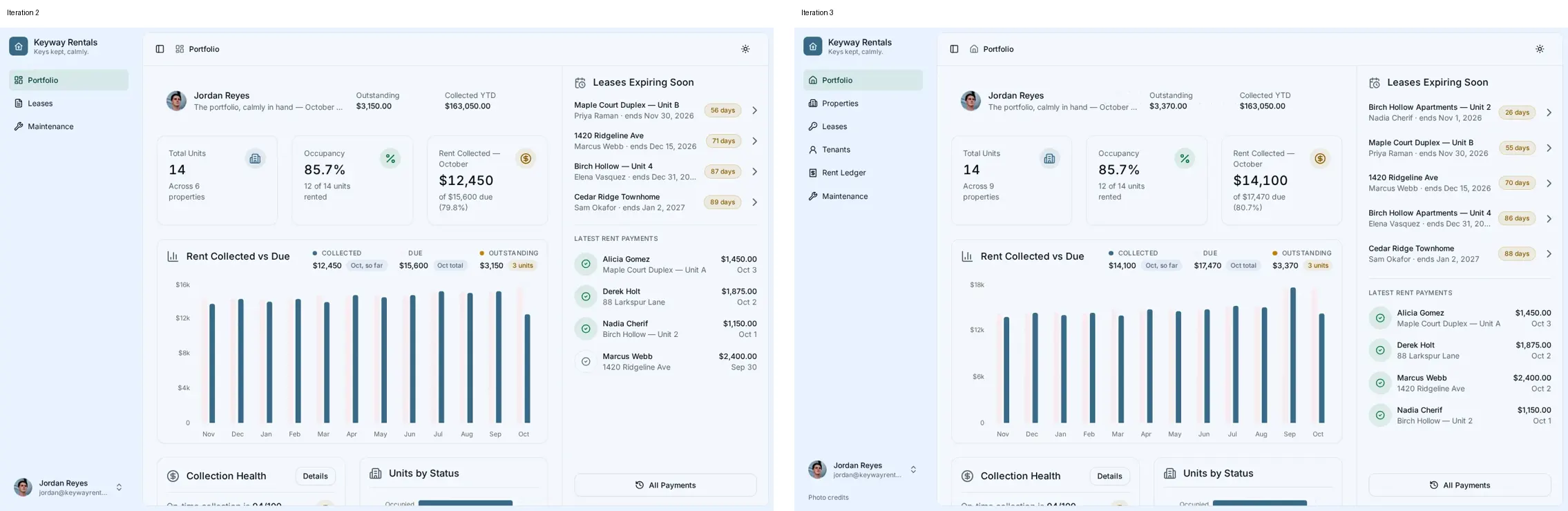Image resolution: width=1568 pixels, height=511 pixels.
Task: Open the Jordan Reyes account switcher in Iteration 2
Action: click(x=68, y=487)
